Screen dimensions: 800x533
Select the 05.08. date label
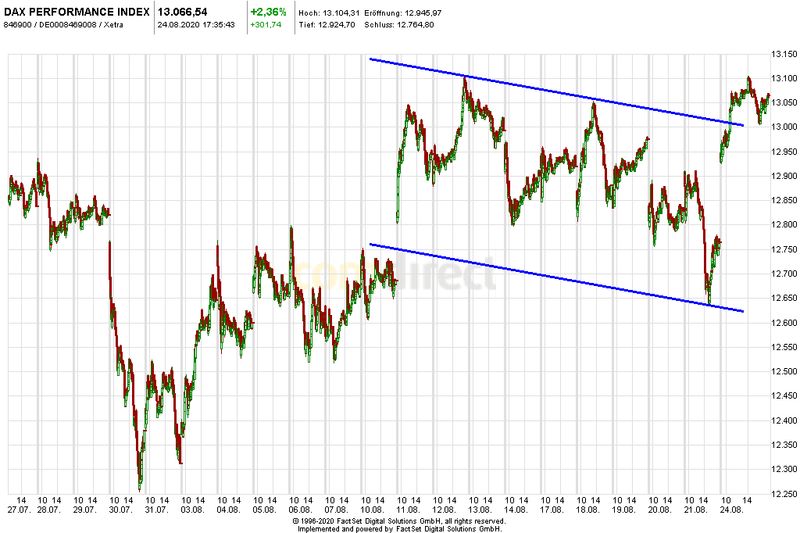[x=264, y=510]
